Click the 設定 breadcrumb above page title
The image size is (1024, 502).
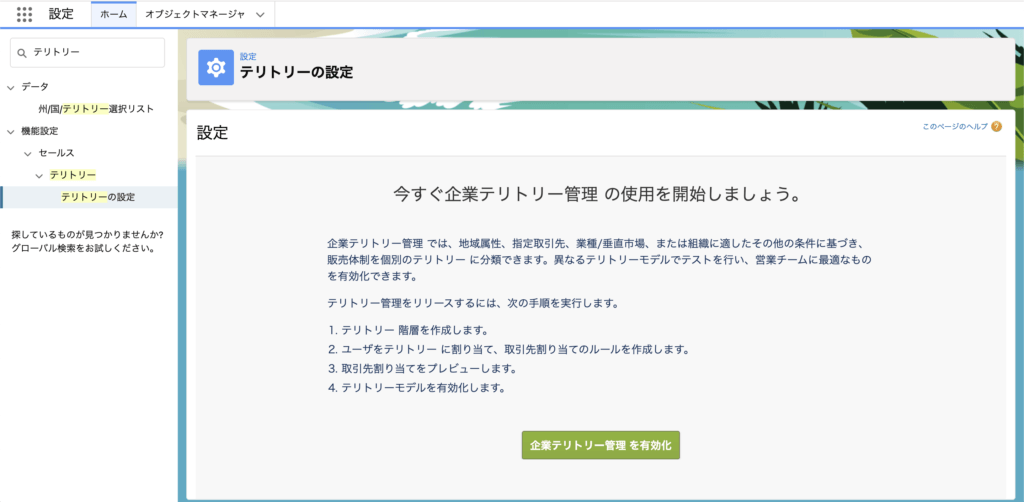coord(248,57)
